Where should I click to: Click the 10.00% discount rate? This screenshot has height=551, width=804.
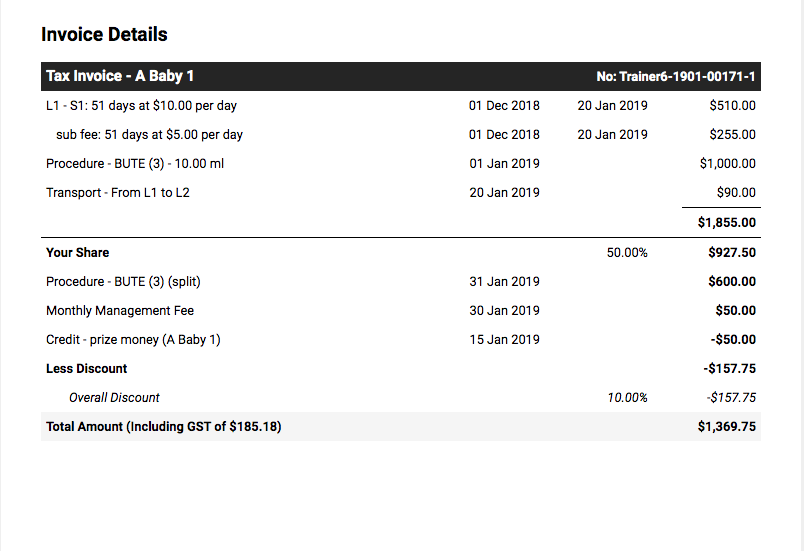pos(627,398)
